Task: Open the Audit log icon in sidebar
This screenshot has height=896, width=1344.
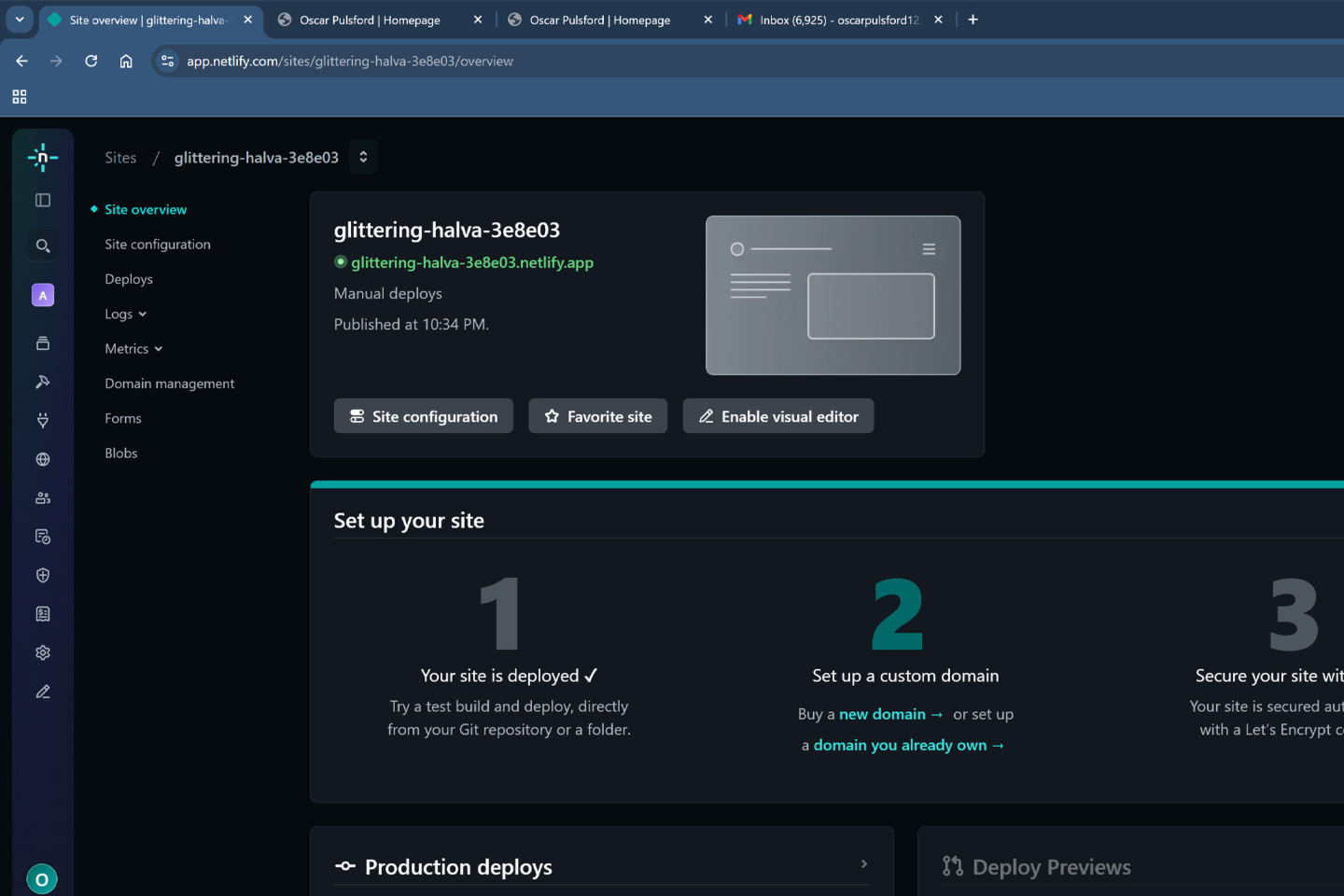Action: [43, 537]
